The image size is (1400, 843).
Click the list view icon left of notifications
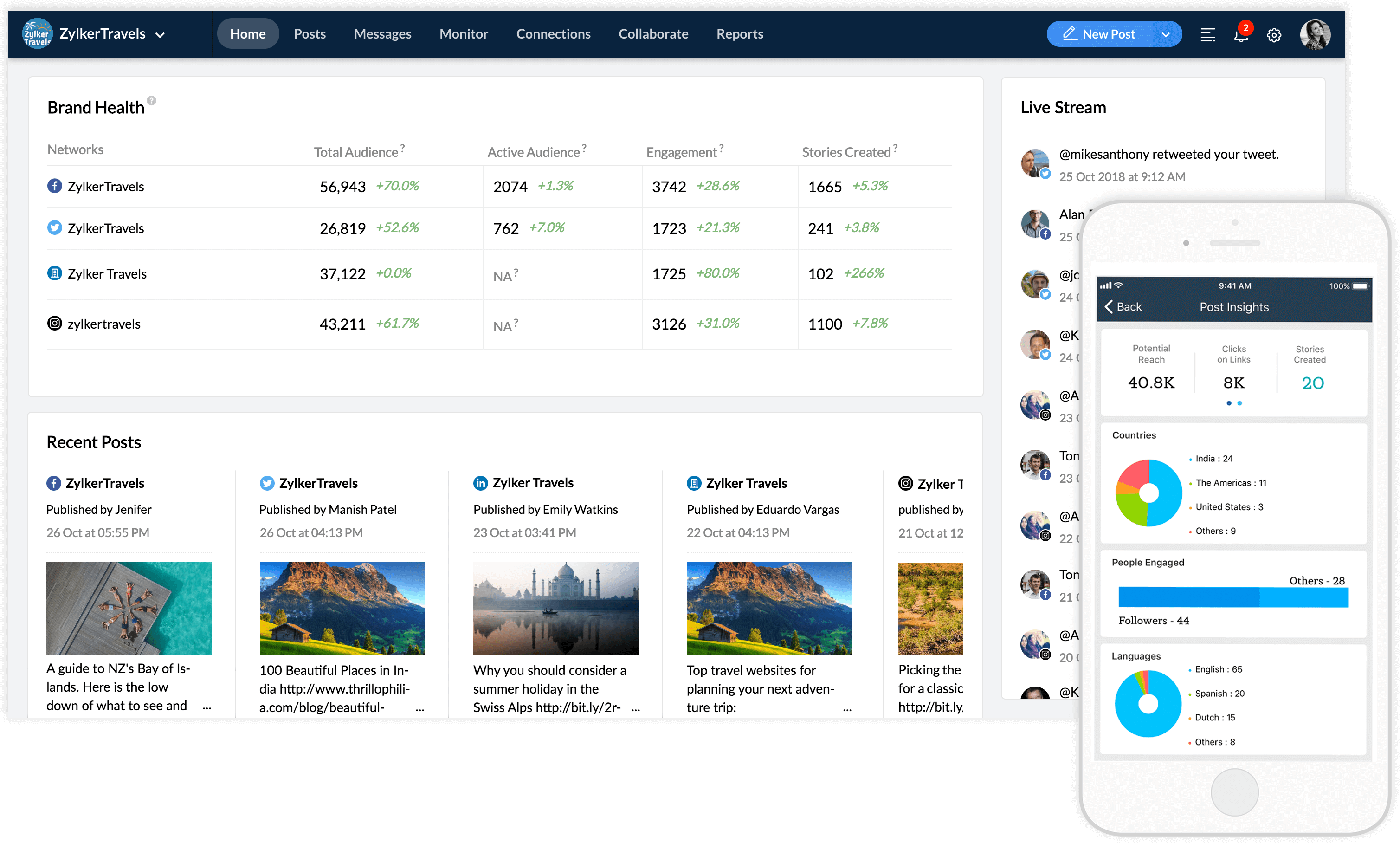pos(1207,35)
